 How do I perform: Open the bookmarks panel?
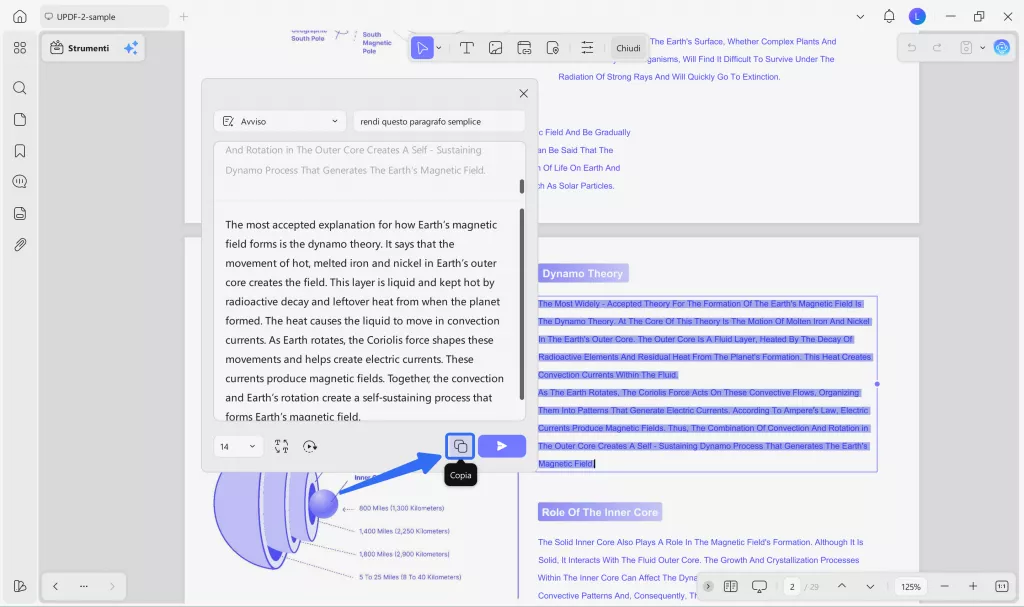[x=20, y=151]
